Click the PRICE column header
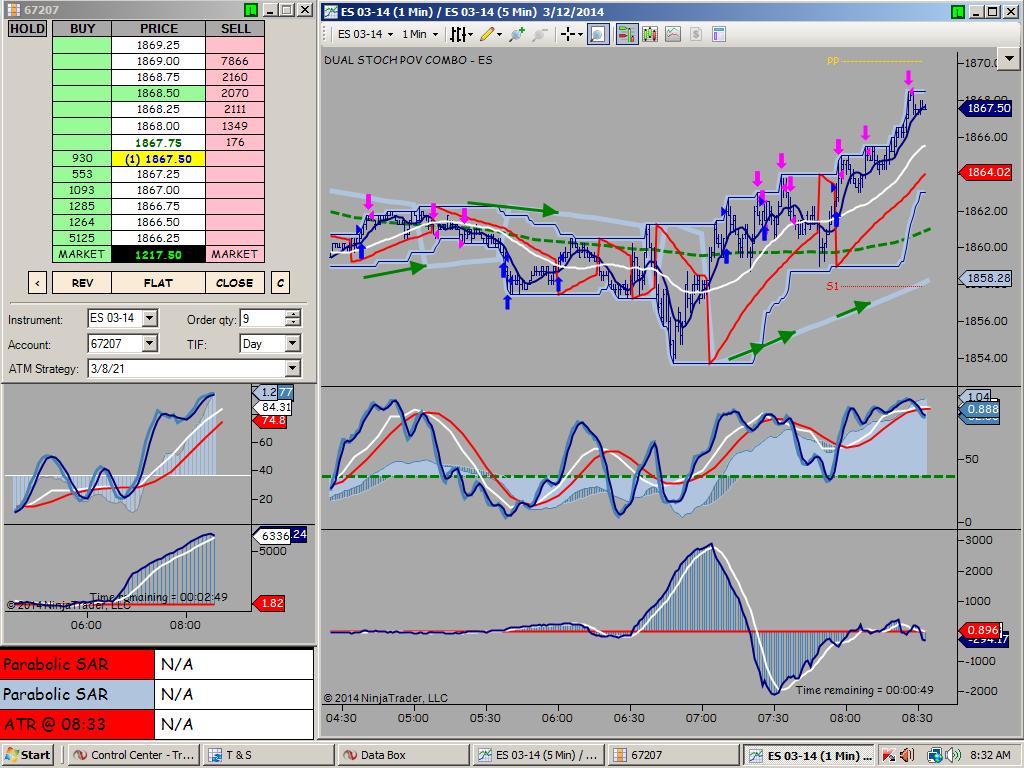 [158, 29]
